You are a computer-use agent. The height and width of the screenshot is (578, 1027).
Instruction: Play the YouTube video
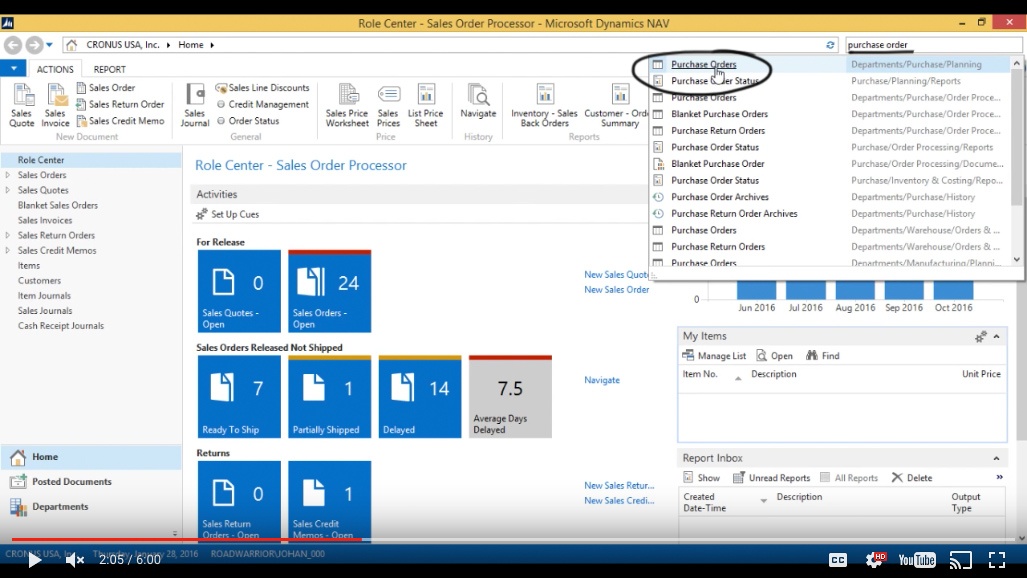34,560
